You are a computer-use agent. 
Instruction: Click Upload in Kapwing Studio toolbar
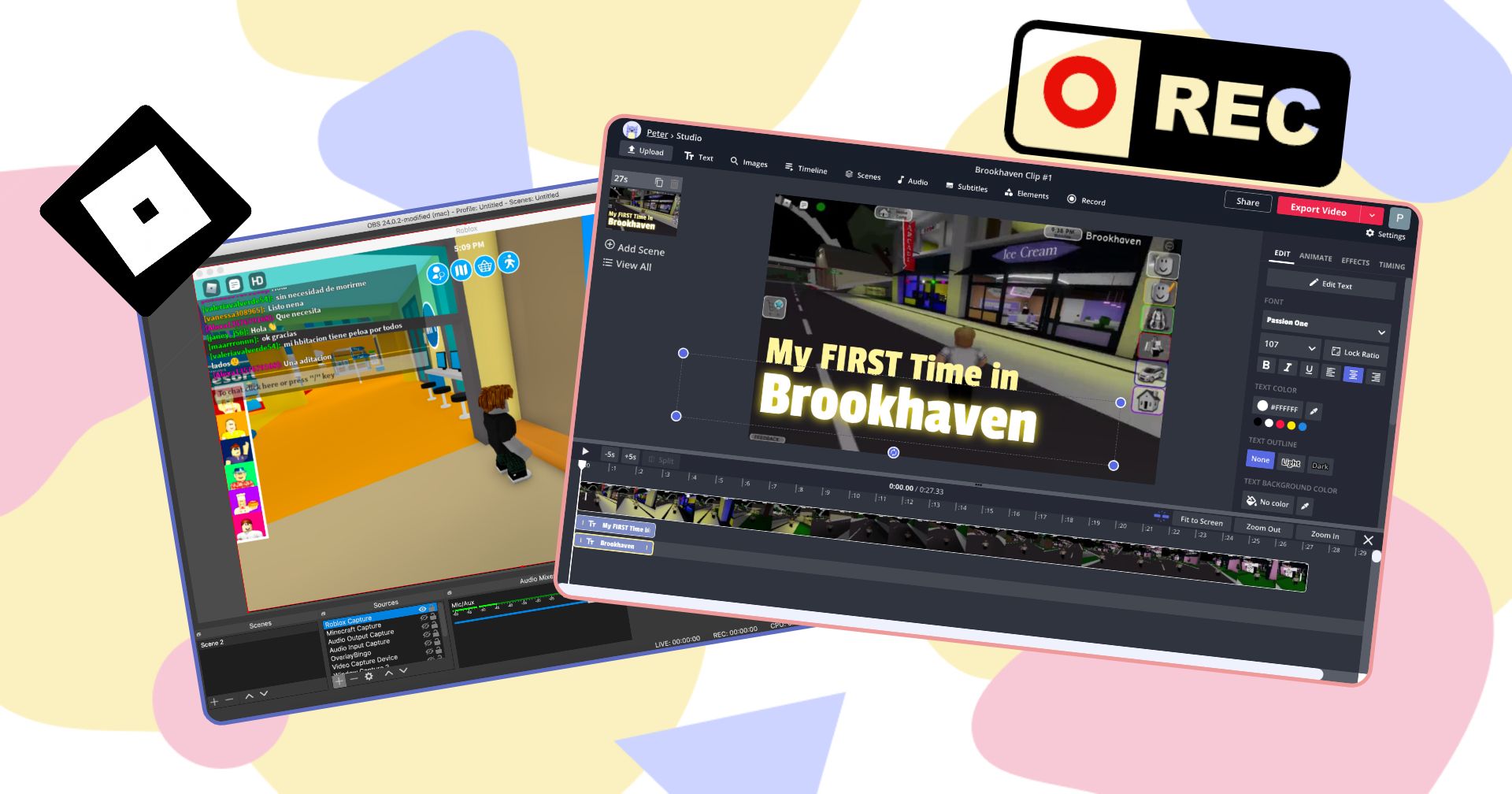646,150
